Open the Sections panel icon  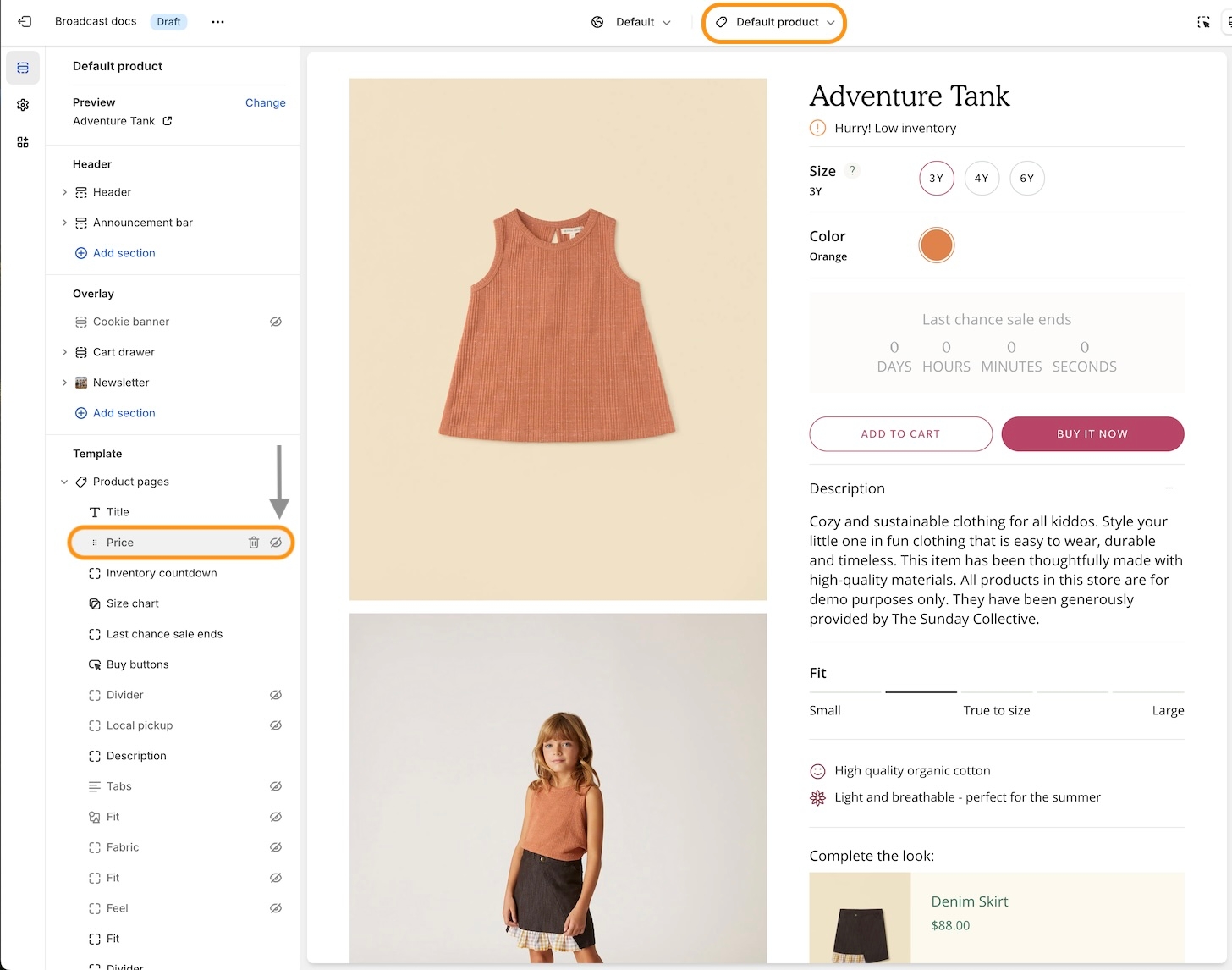(23, 68)
